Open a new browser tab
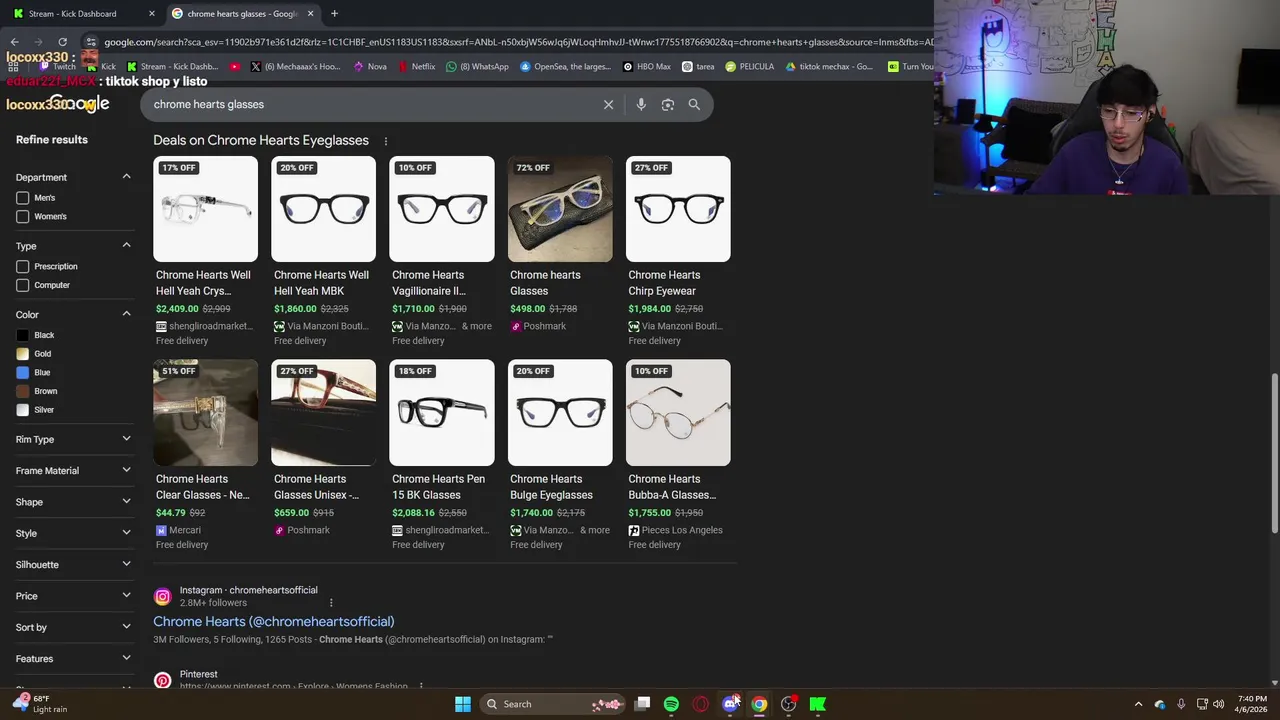The height and width of the screenshot is (720, 1280). pos(334,13)
